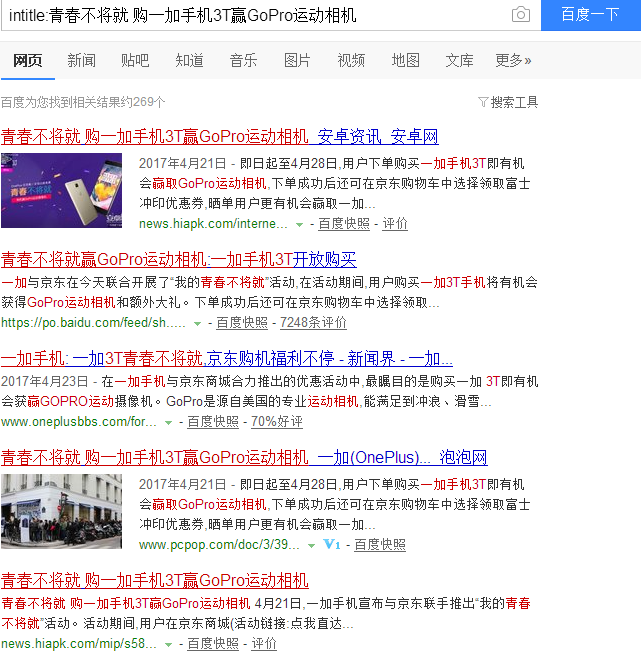Open 搜索工具 search tools

point(514,102)
